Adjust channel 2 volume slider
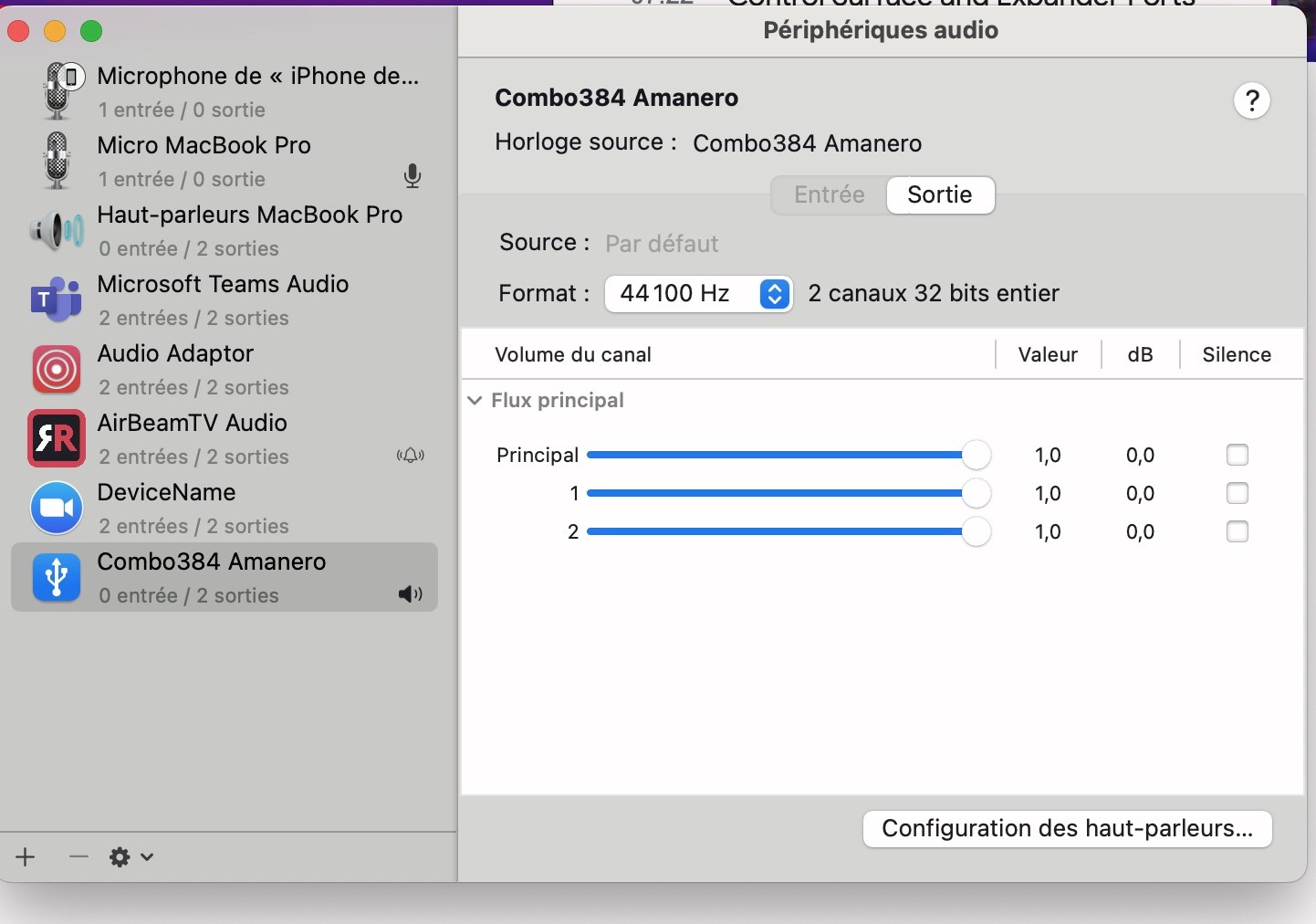The height and width of the screenshot is (924, 1316). [789, 531]
